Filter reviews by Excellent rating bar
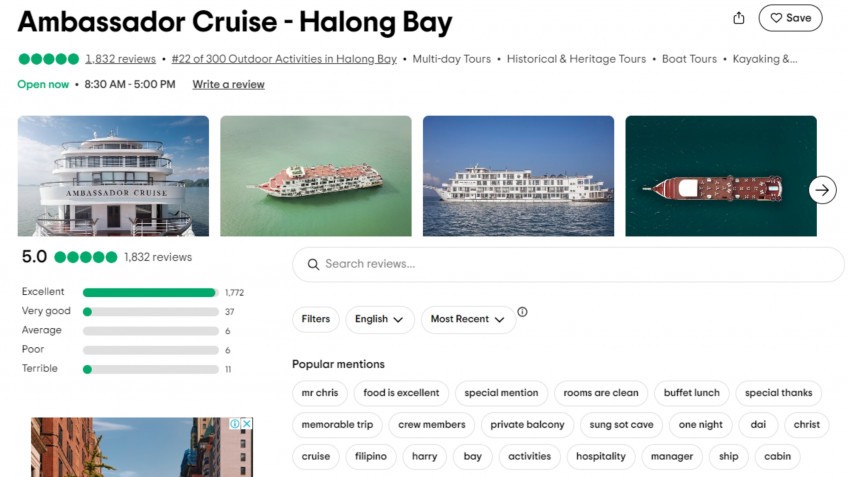 (150, 292)
